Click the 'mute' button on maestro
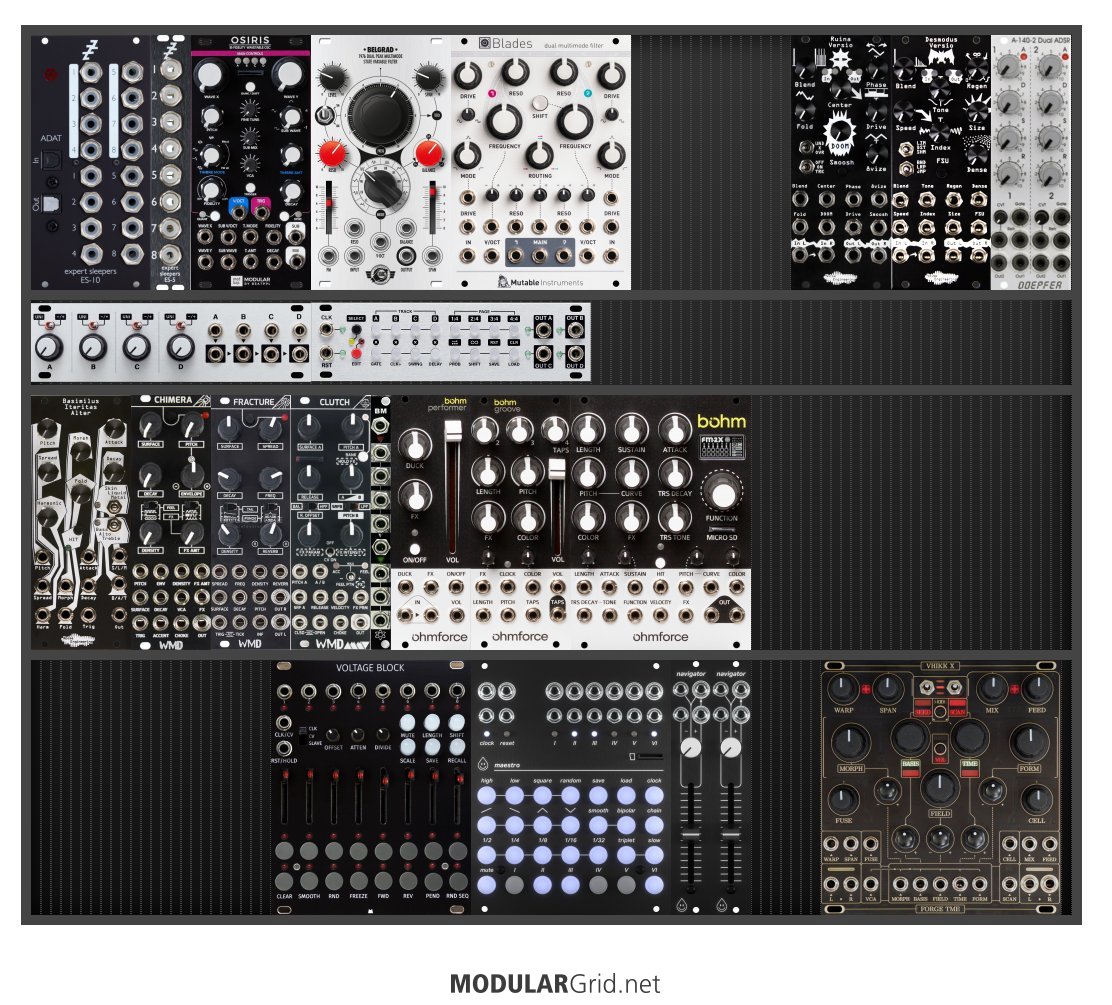The width and height of the screenshot is (1112, 1005). 486,884
